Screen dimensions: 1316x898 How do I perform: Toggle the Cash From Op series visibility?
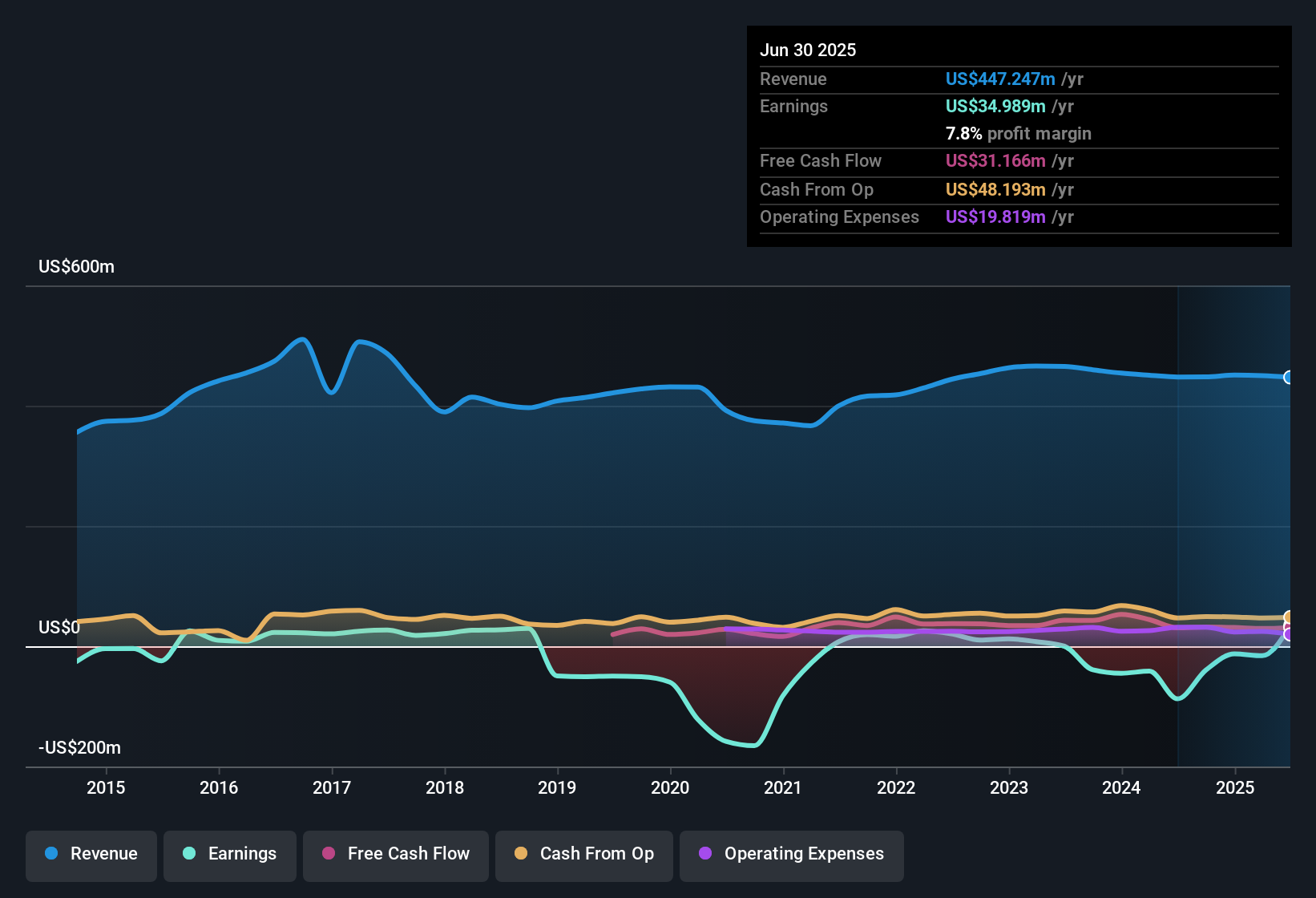(583, 856)
